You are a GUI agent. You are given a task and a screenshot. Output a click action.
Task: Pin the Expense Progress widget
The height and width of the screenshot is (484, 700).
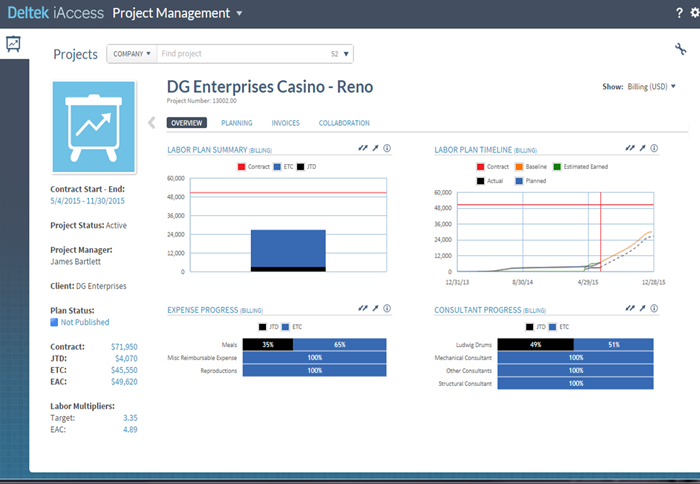(375, 308)
